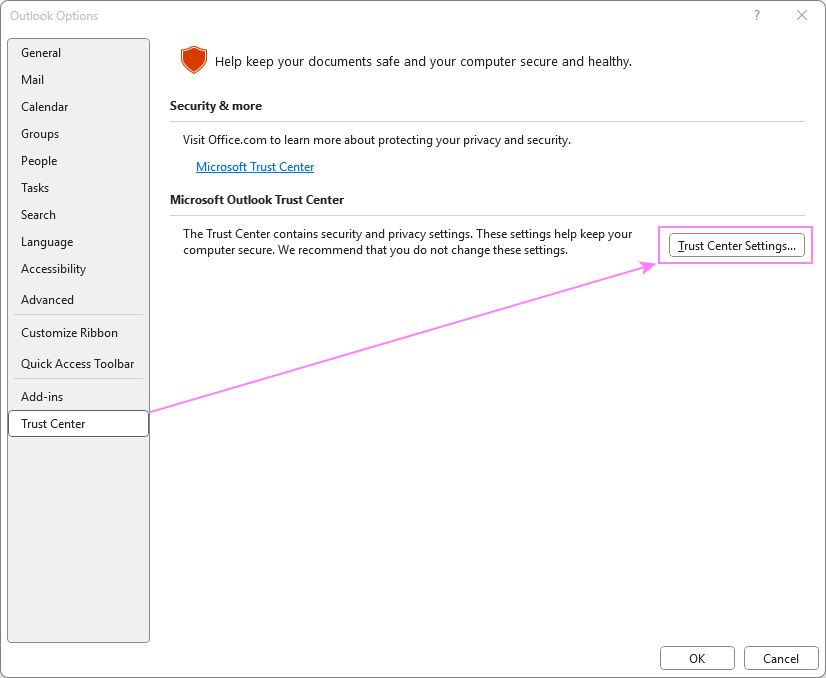Click the Trust Center Settings button

[736, 245]
